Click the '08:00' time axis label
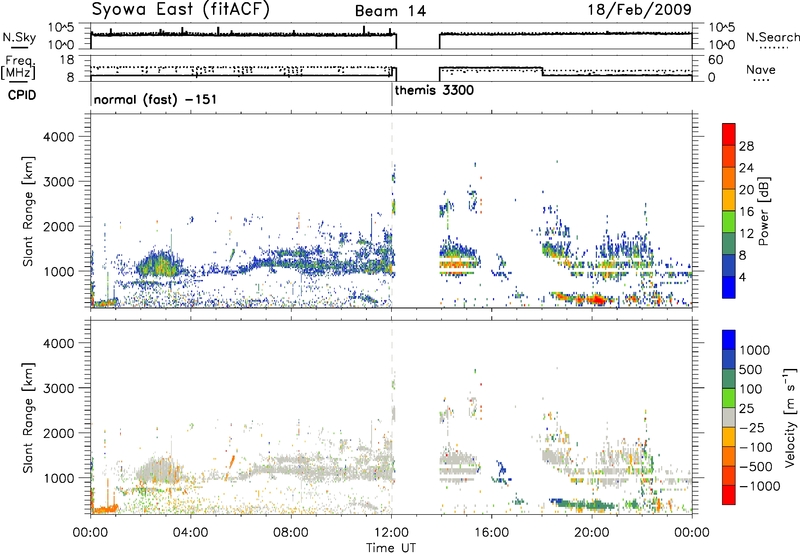 (x=290, y=533)
